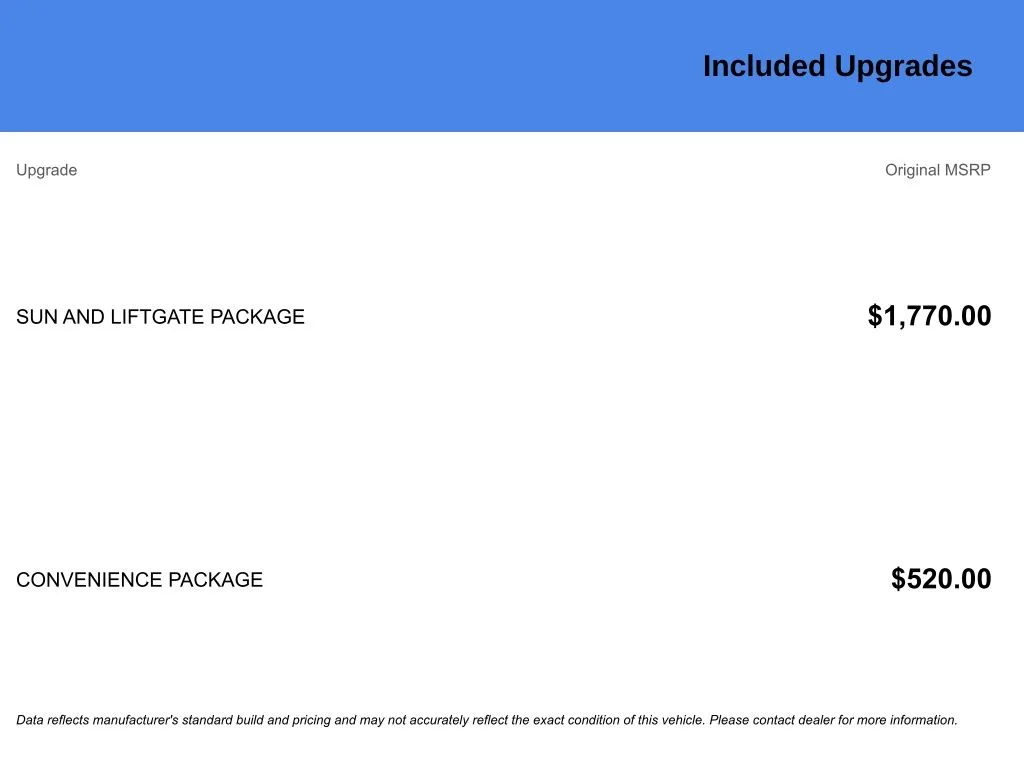
Task: Click the word "pricing" in the disclaimer
Action: (312, 721)
